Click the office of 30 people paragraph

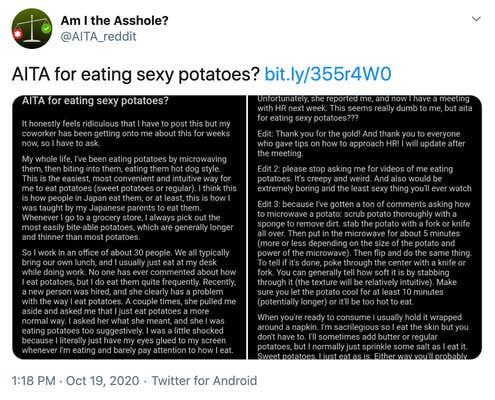[x=129, y=301]
